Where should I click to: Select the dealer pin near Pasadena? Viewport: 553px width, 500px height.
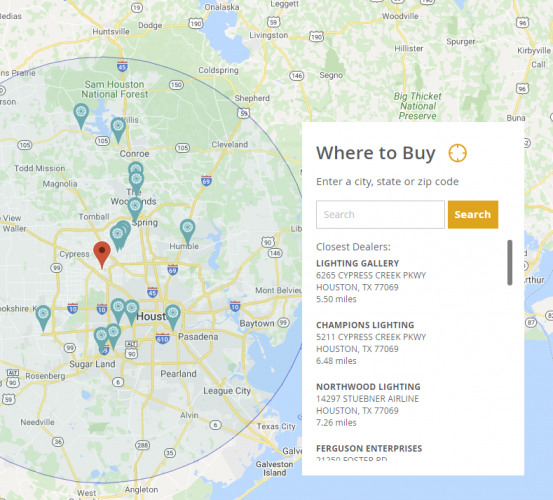click(173, 317)
